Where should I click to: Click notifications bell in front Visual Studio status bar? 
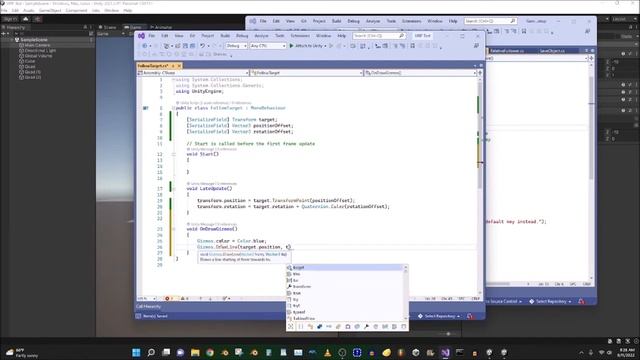point(470,316)
